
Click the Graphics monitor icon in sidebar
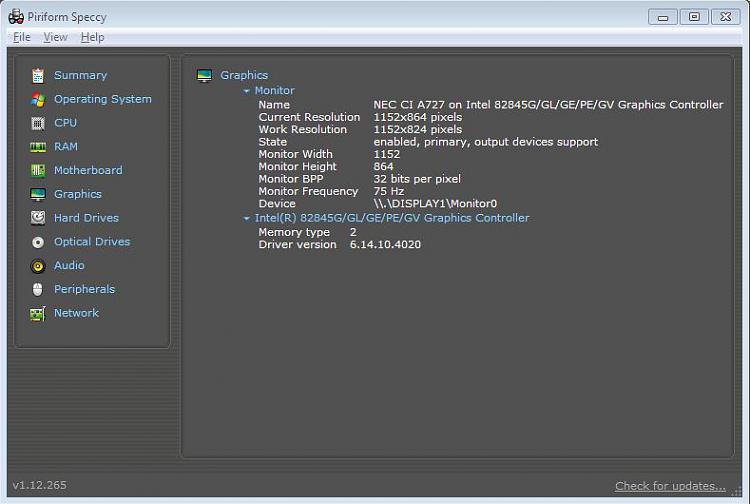tap(38, 194)
